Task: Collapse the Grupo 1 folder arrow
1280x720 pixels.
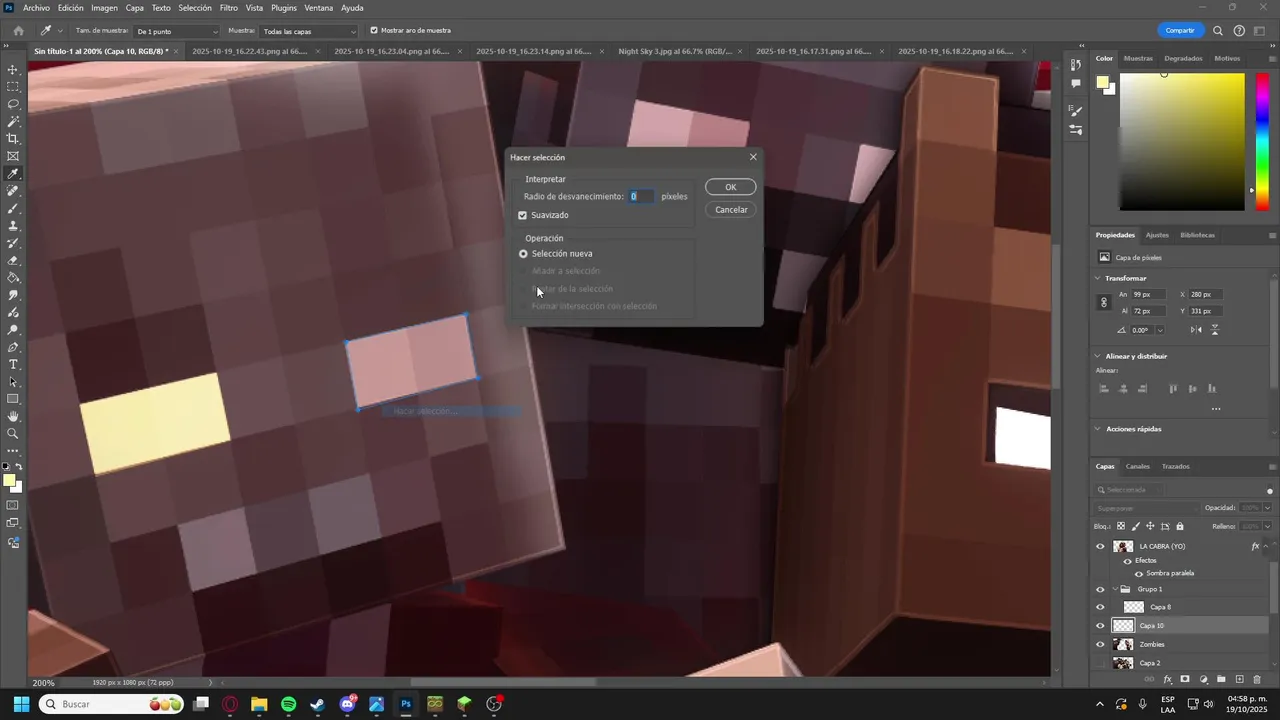Action: pyautogui.click(x=1115, y=589)
